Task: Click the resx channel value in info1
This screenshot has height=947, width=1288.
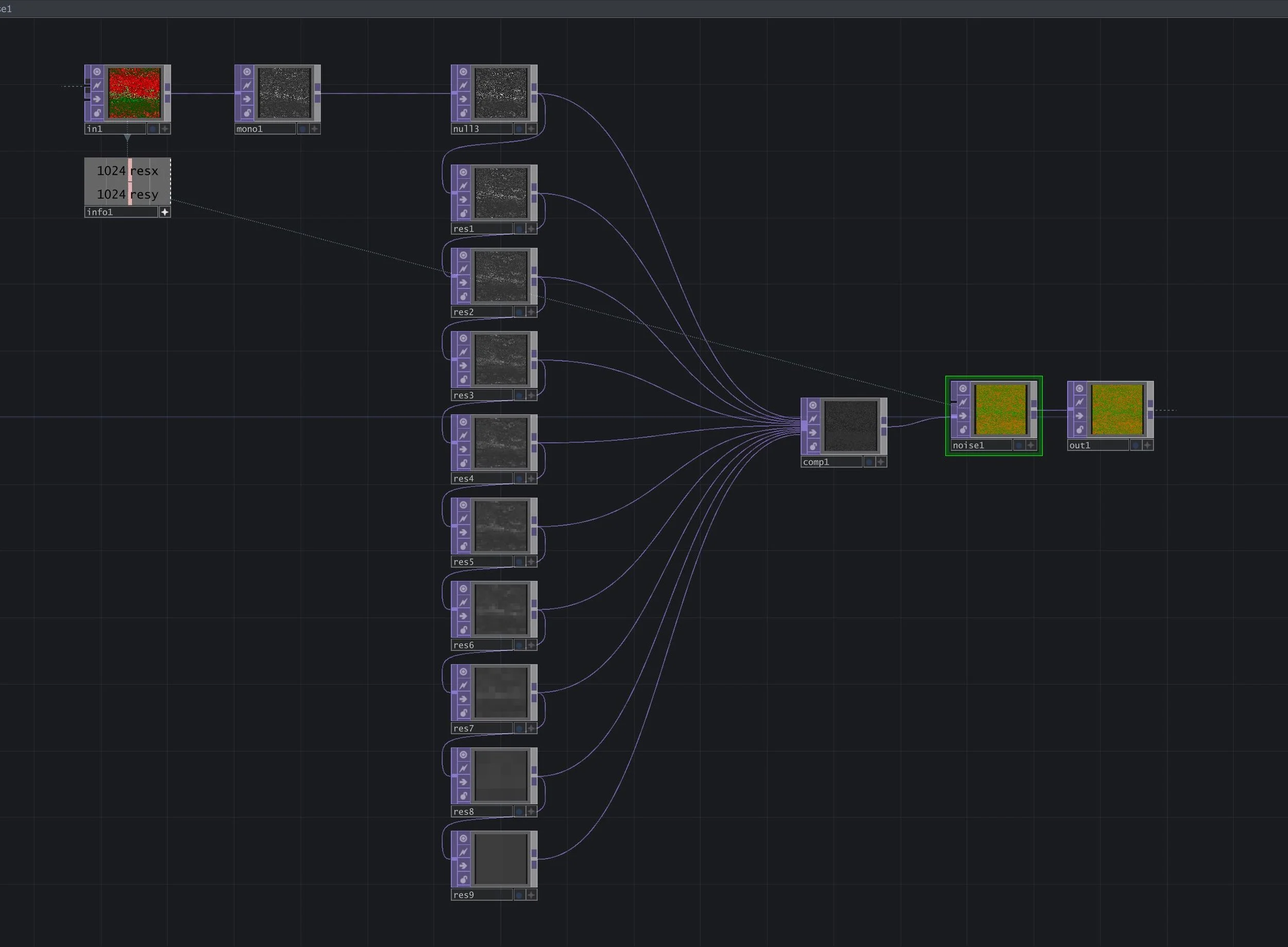Action: click(111, 171)
